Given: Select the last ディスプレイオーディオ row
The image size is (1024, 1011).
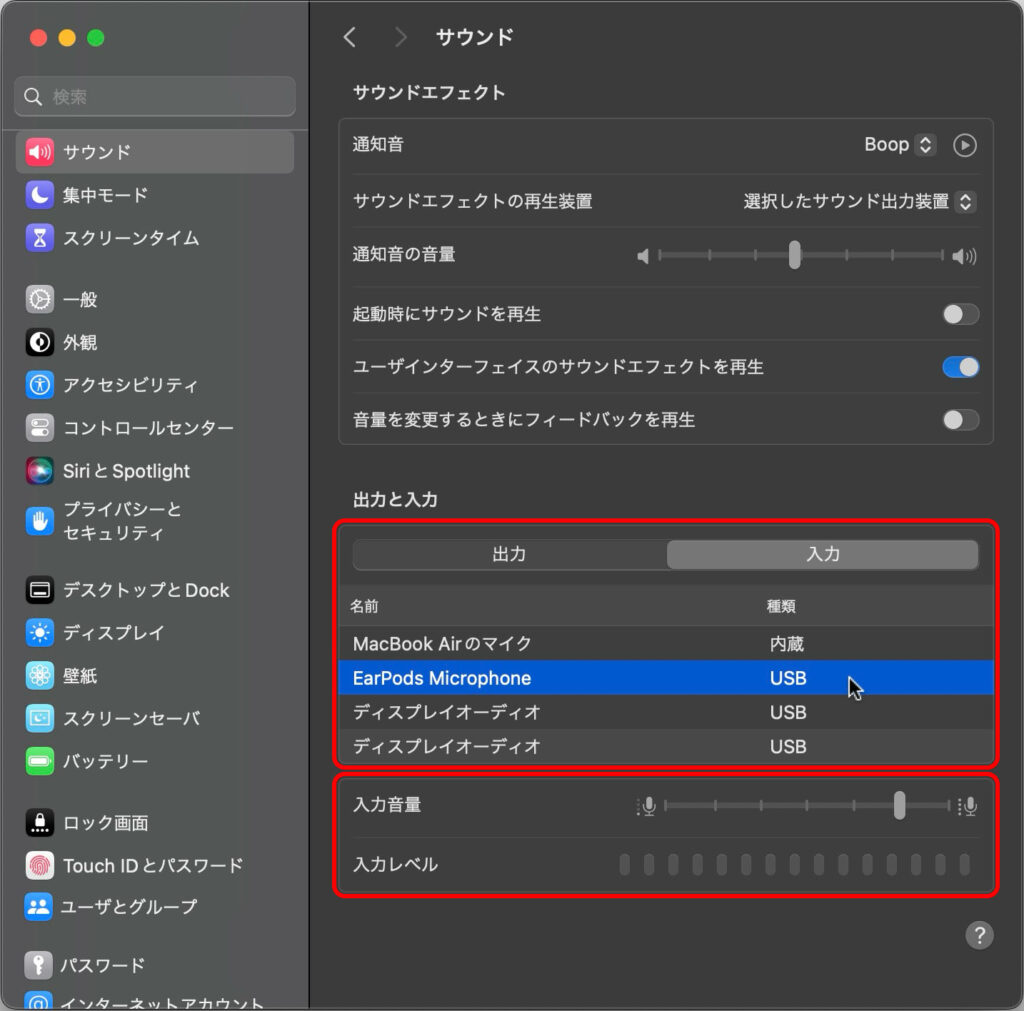Looking at the screenshot, I should [x=666, y=746].
